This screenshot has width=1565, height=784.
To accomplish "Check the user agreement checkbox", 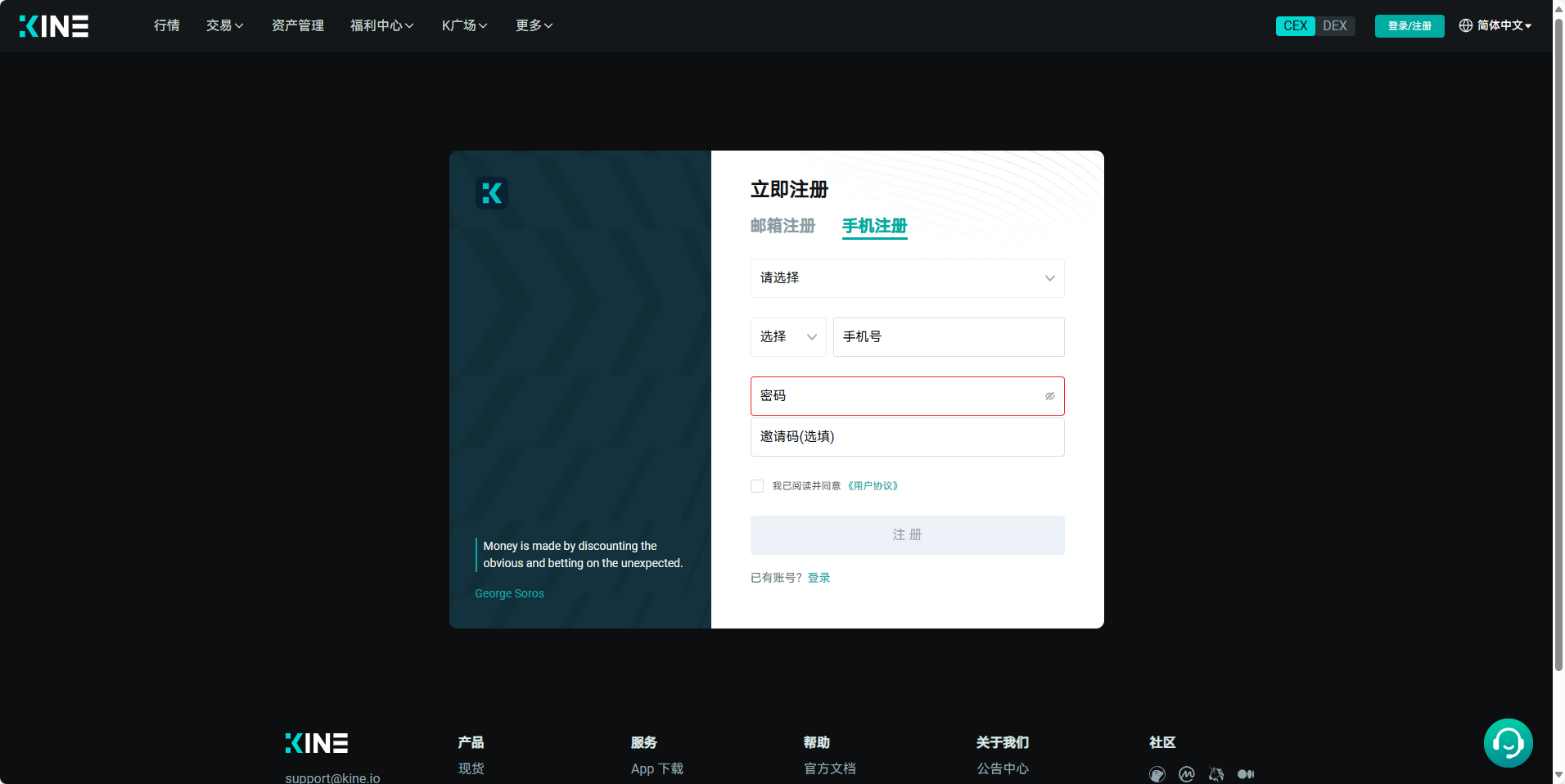I will point(757,486).
